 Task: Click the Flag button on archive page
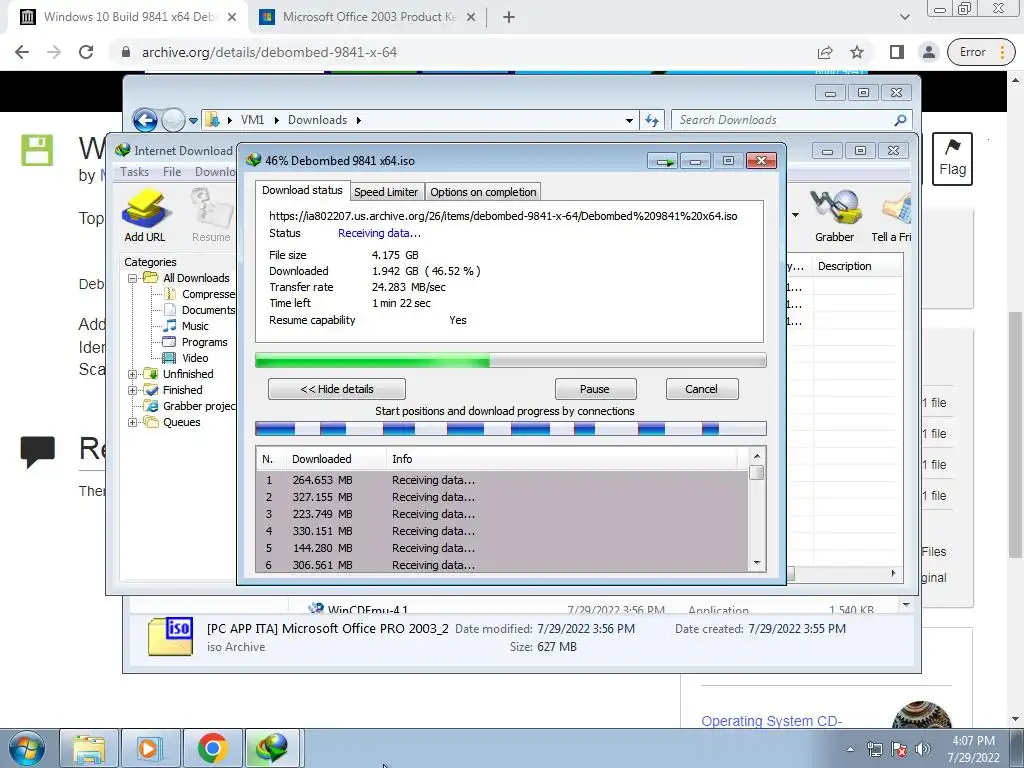click(952, 159)
